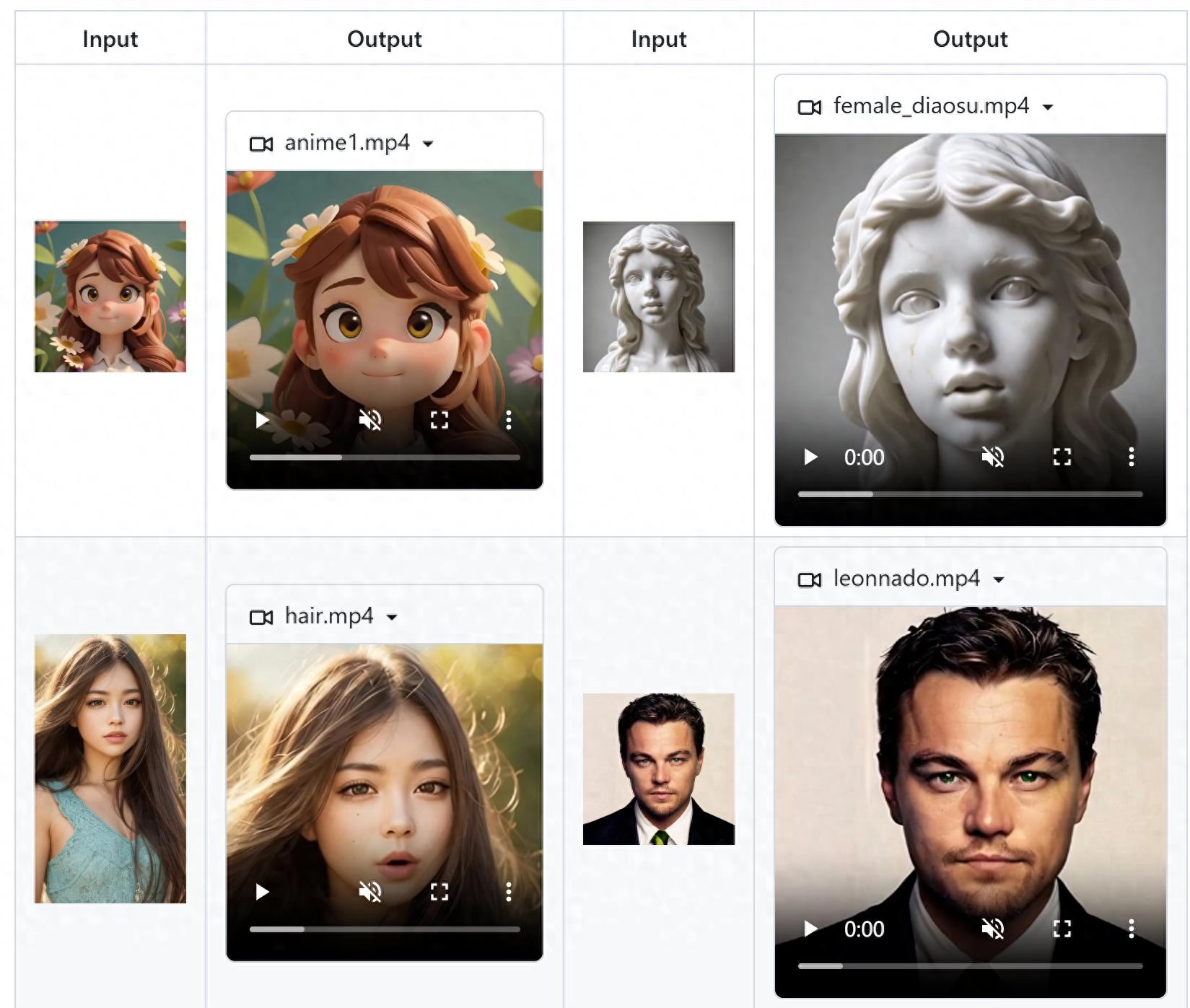Screen dimensions: 1190x1008
Task: Unmute the female_diaosu.mp4 video
Action: 993,457
